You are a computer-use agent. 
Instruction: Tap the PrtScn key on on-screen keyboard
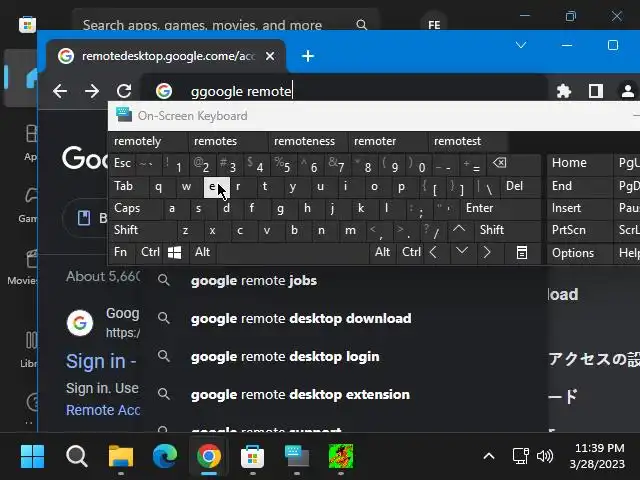[580, 230]
